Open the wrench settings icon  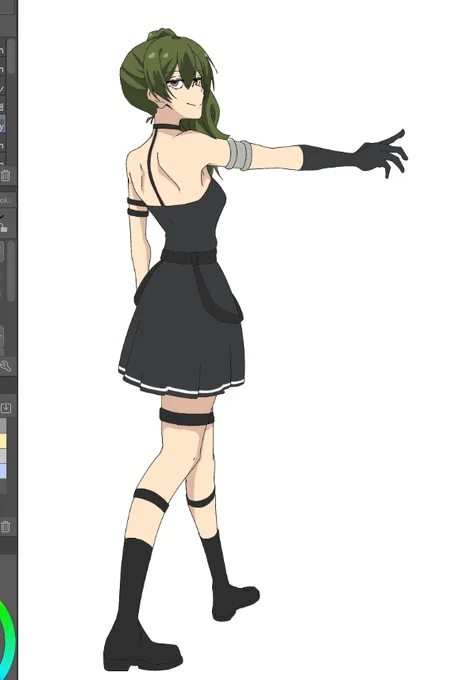pyautogui.click(x=5, y=366)
